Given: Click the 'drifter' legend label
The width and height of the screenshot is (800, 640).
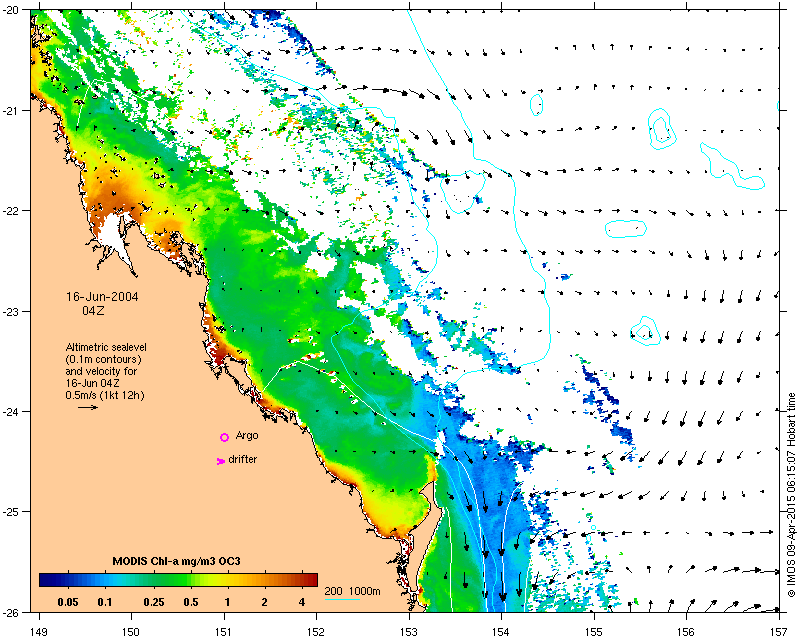Looking at the screenshot, I should 242,459.
